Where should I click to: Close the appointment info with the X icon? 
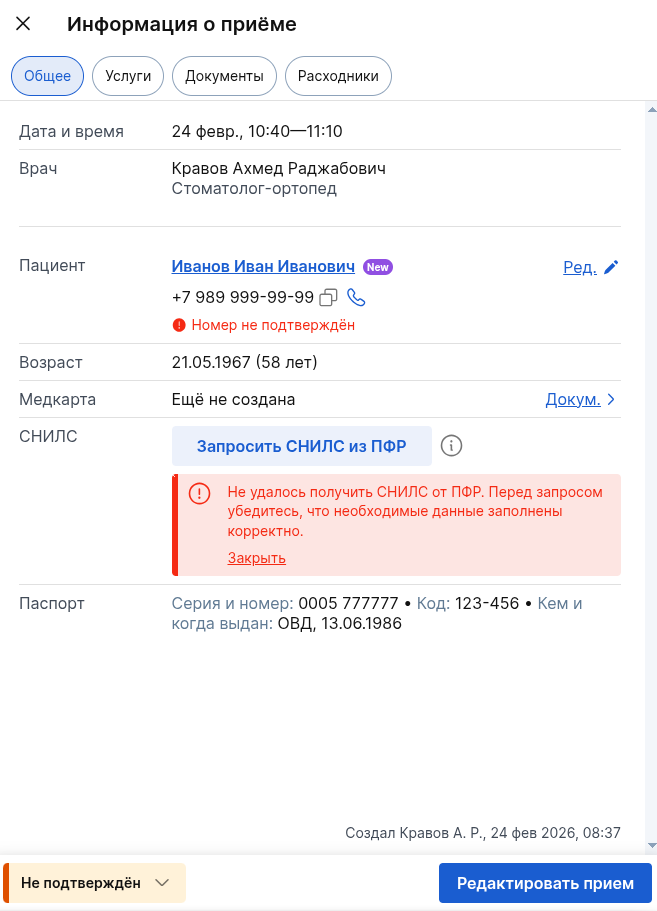pos(23,24)
